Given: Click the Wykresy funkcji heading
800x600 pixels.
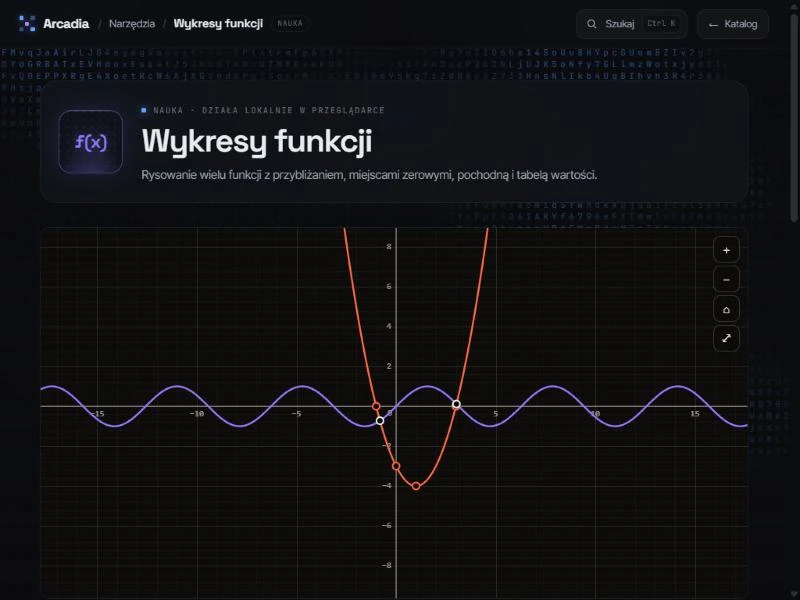Looking at the screenshot, I should click(257, 141).
